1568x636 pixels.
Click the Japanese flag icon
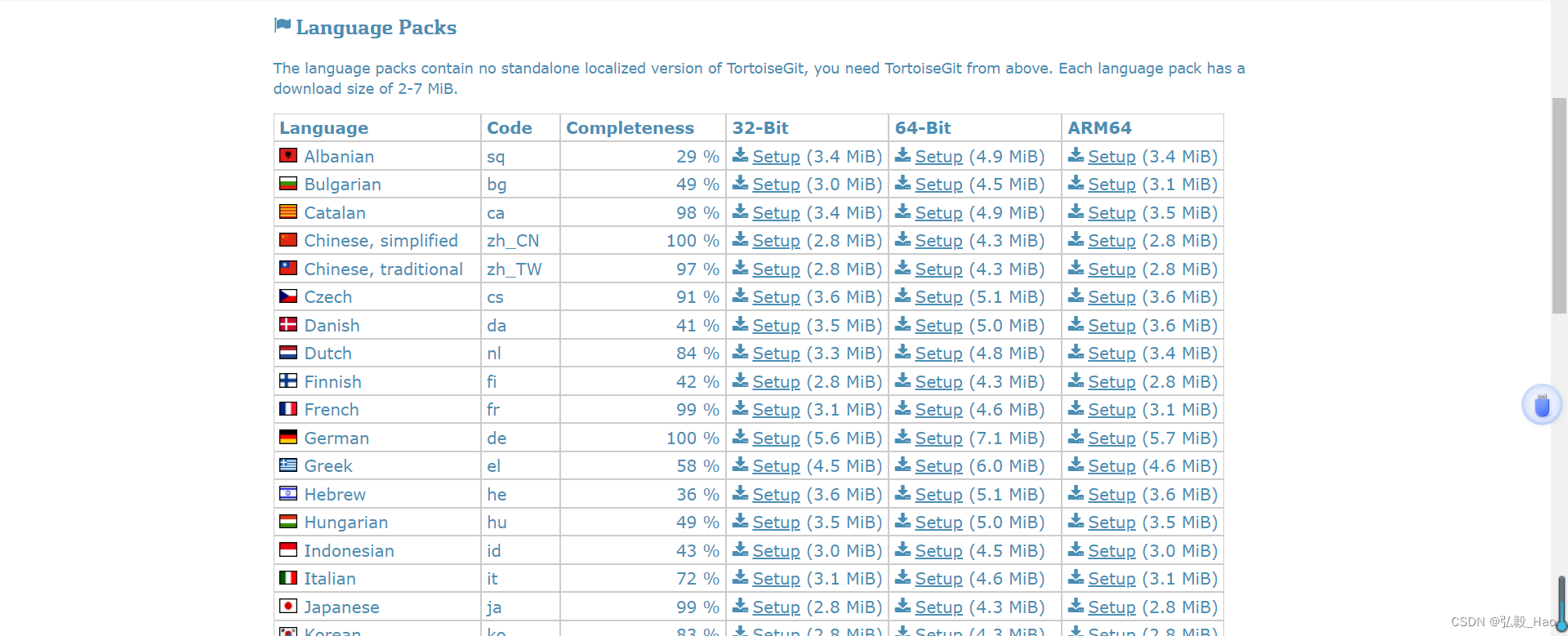point(287,606)
